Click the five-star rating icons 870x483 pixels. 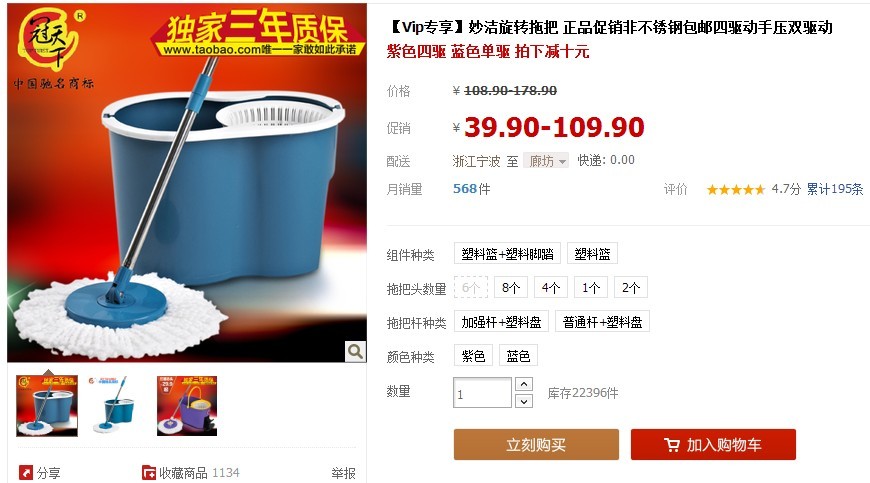point(736,190)
